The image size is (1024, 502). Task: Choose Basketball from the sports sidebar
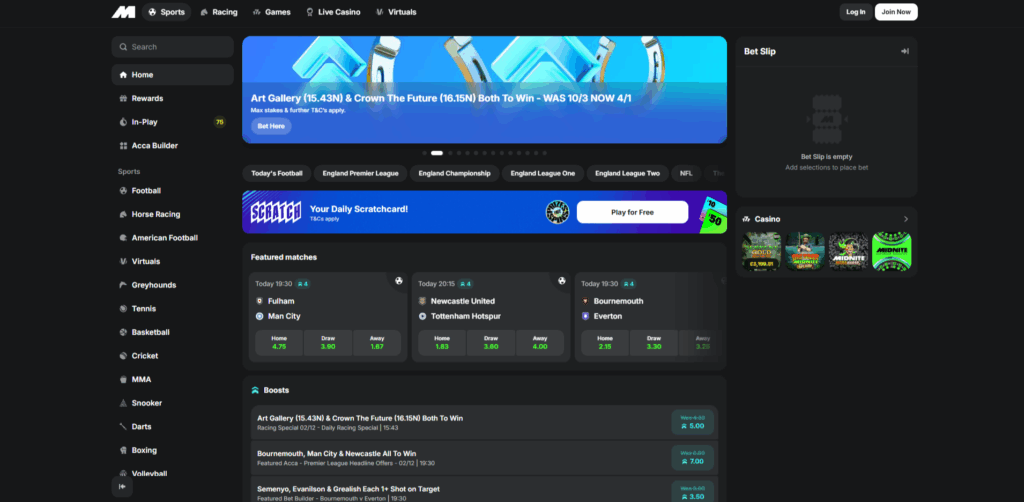tap(150, 332)
